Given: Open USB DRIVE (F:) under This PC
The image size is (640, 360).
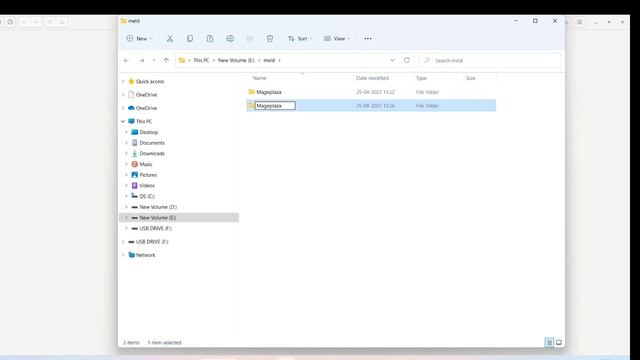Looking at the screenshot, I should coord(155,229).
